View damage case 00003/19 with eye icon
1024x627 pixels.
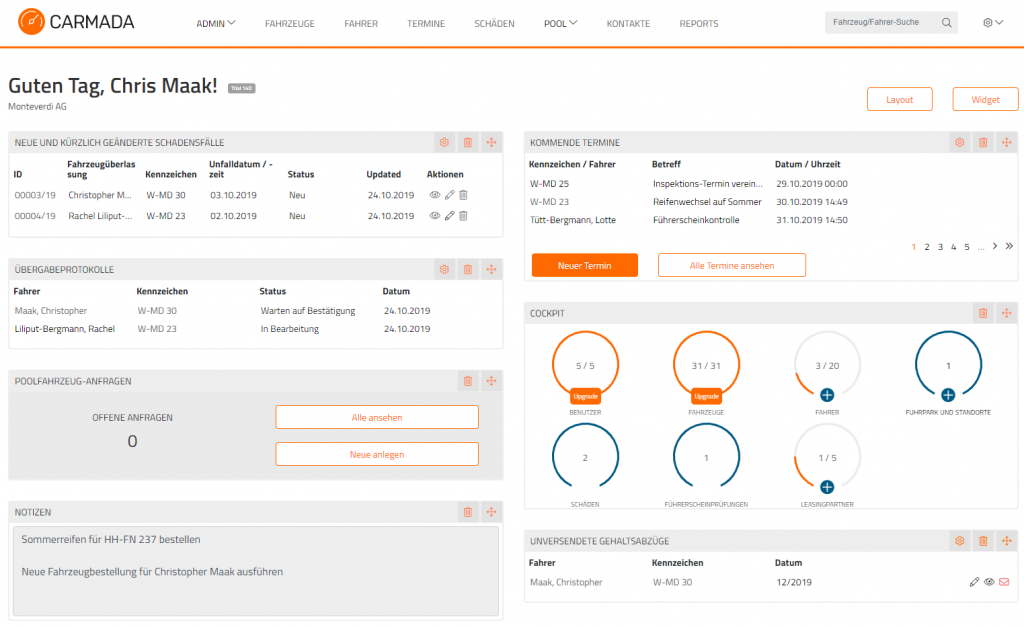coord(434,195)
